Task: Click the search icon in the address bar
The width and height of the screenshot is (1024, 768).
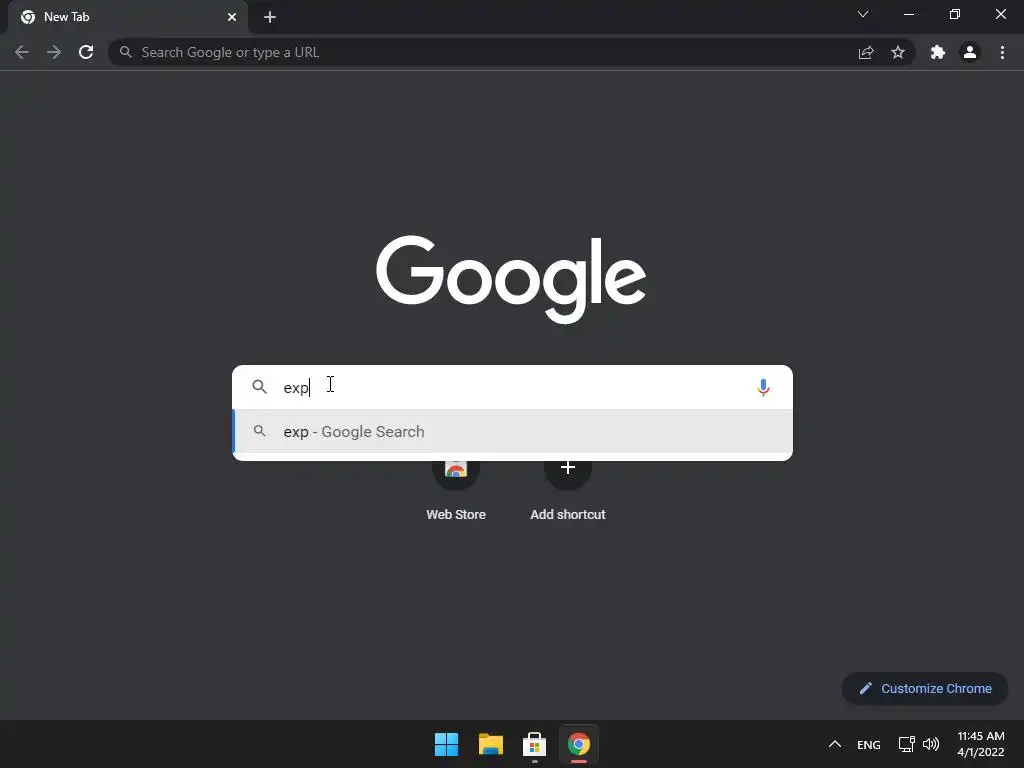Action: [x=126, y=52]
